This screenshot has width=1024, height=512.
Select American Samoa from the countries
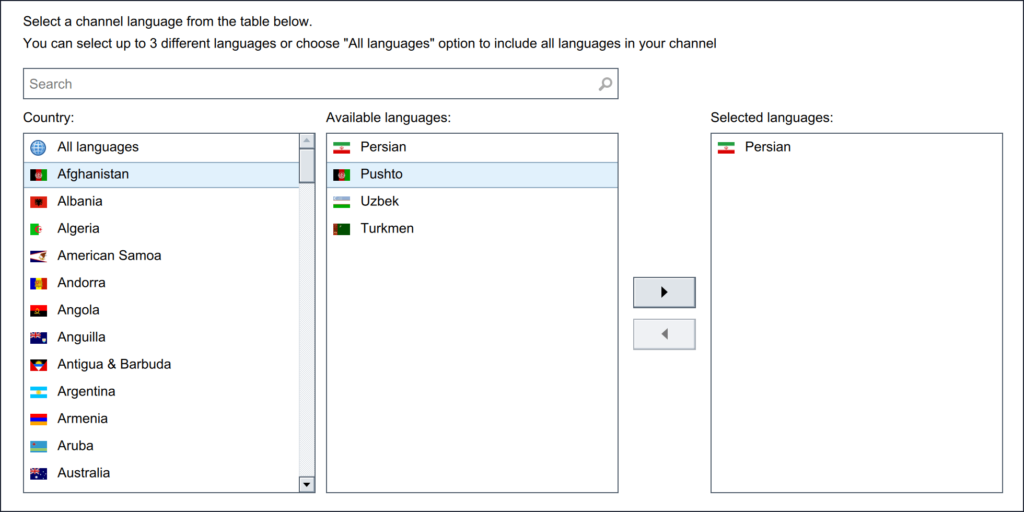tap(109, 255)
